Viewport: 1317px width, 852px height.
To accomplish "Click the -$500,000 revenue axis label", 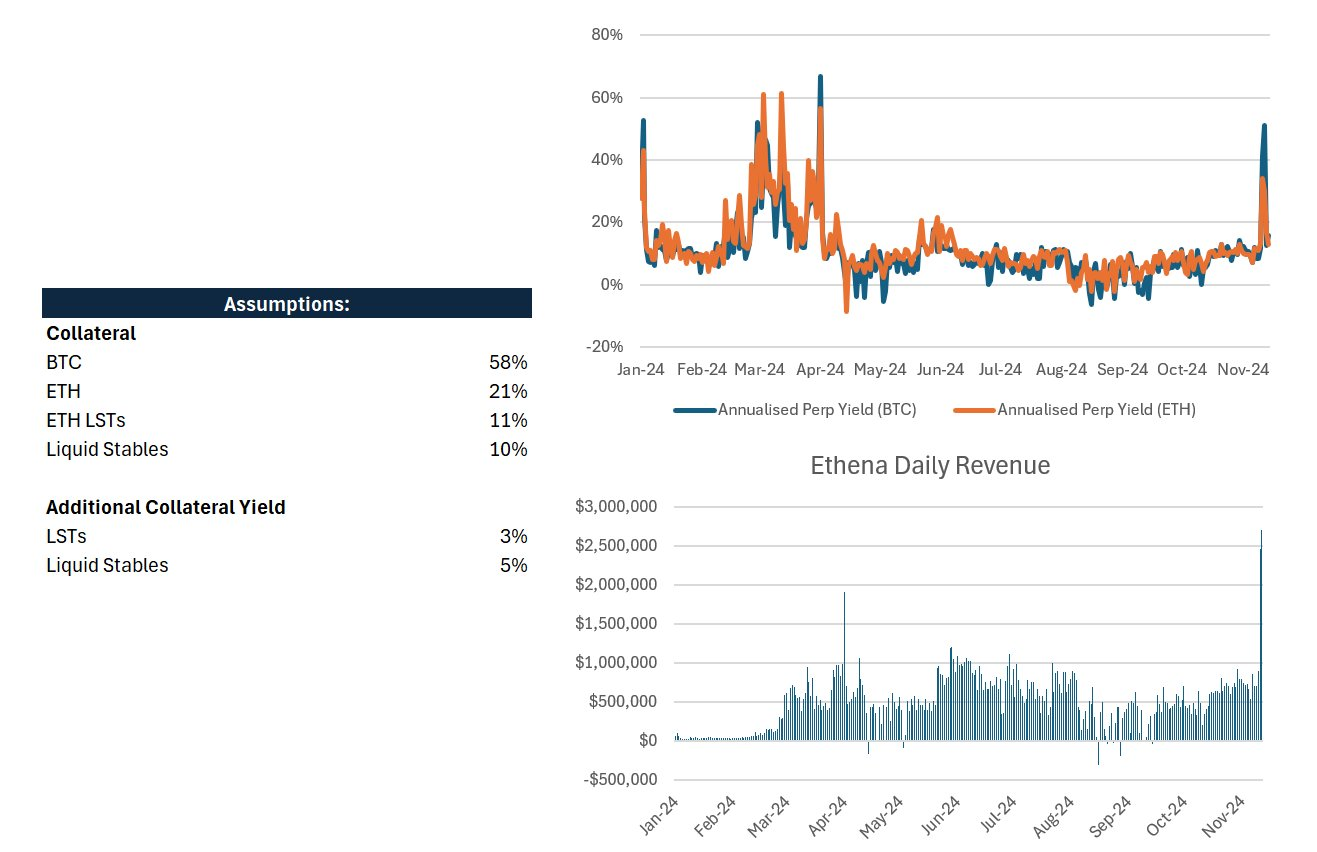I will [x=616, y=779].
